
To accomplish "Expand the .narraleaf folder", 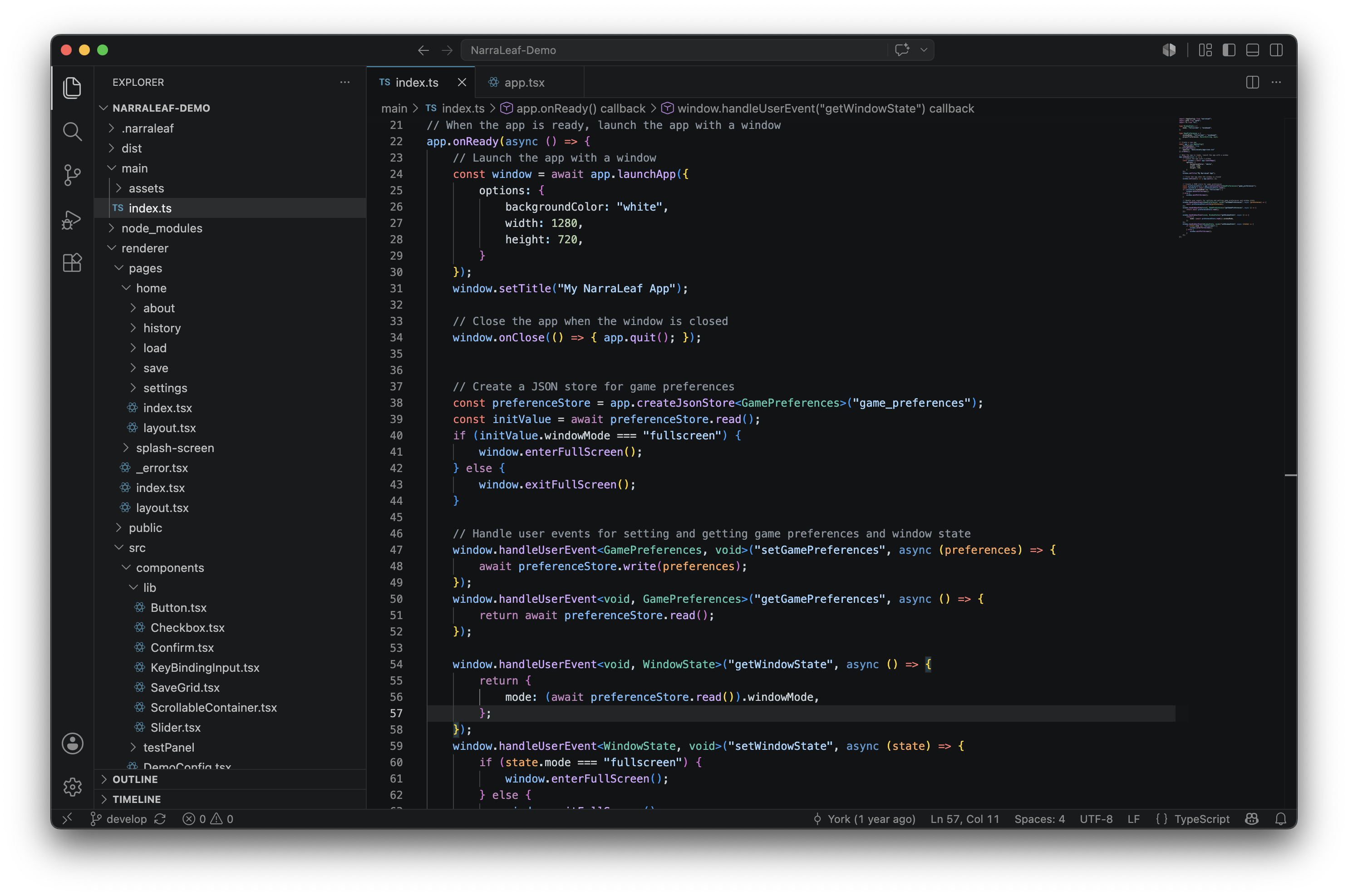I will pos(230,128).
